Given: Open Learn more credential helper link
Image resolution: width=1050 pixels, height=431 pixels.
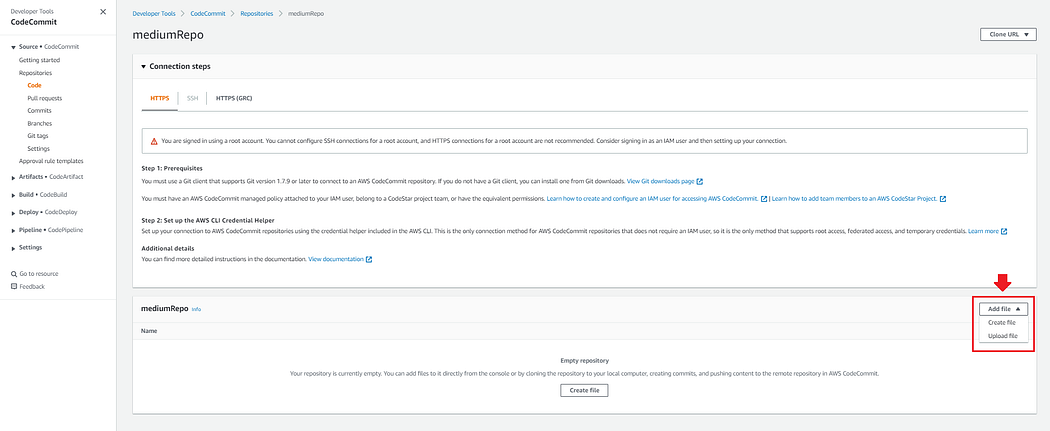Looking at the screenshot, I should point(983,231).
